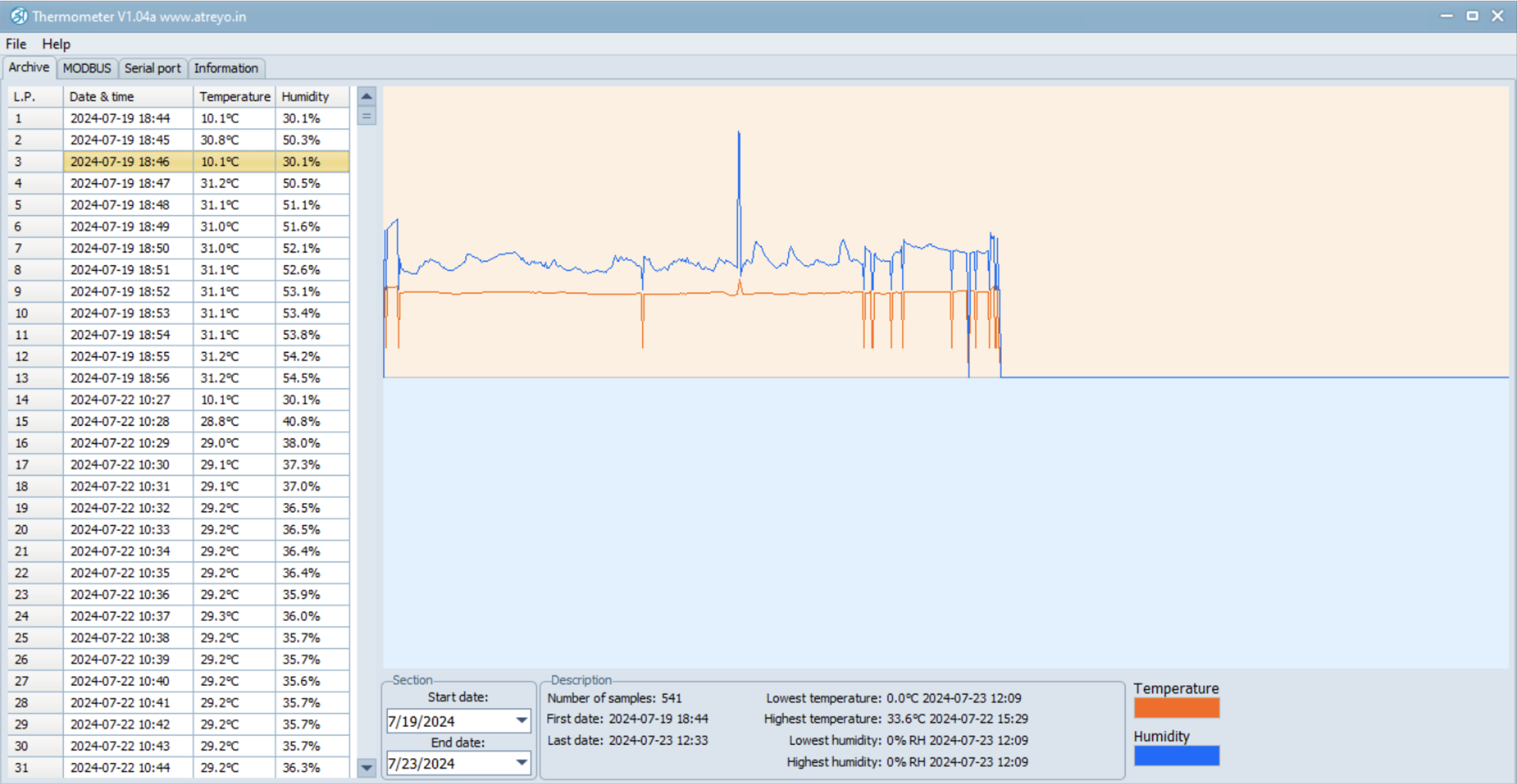Click the L.P. column header

tap(35, 97)
